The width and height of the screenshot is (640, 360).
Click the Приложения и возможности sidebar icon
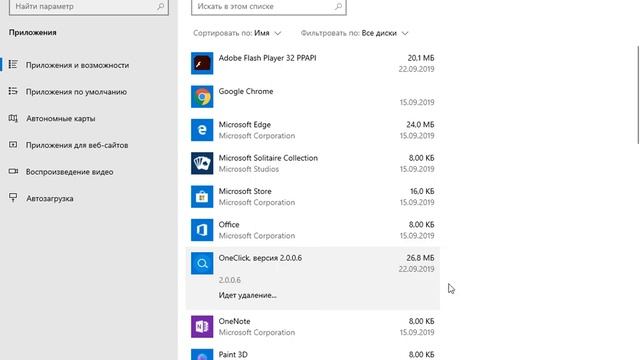coord(13,65)
